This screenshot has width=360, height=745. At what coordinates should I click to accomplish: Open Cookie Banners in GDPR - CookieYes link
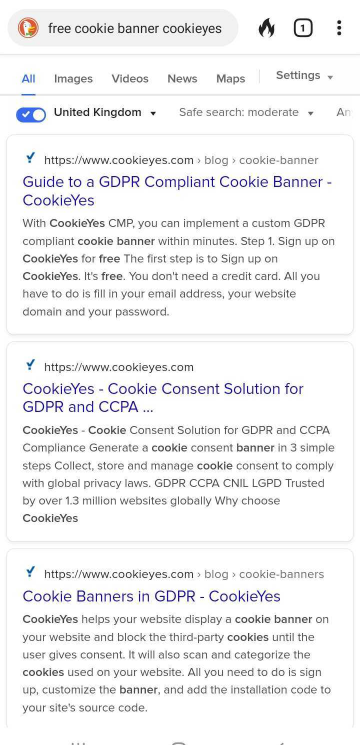click(152, 596)
